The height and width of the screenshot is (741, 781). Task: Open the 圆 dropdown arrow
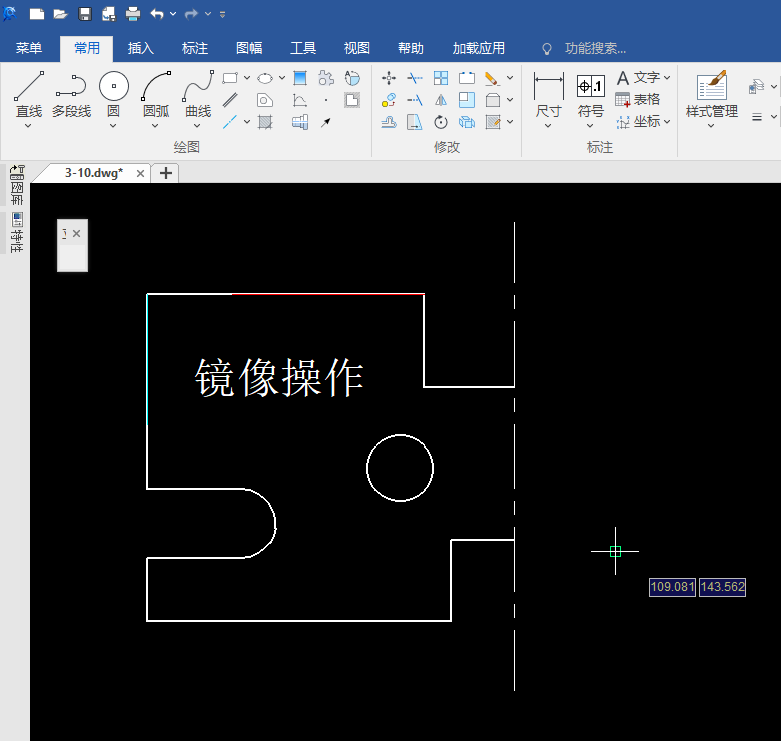113,125
